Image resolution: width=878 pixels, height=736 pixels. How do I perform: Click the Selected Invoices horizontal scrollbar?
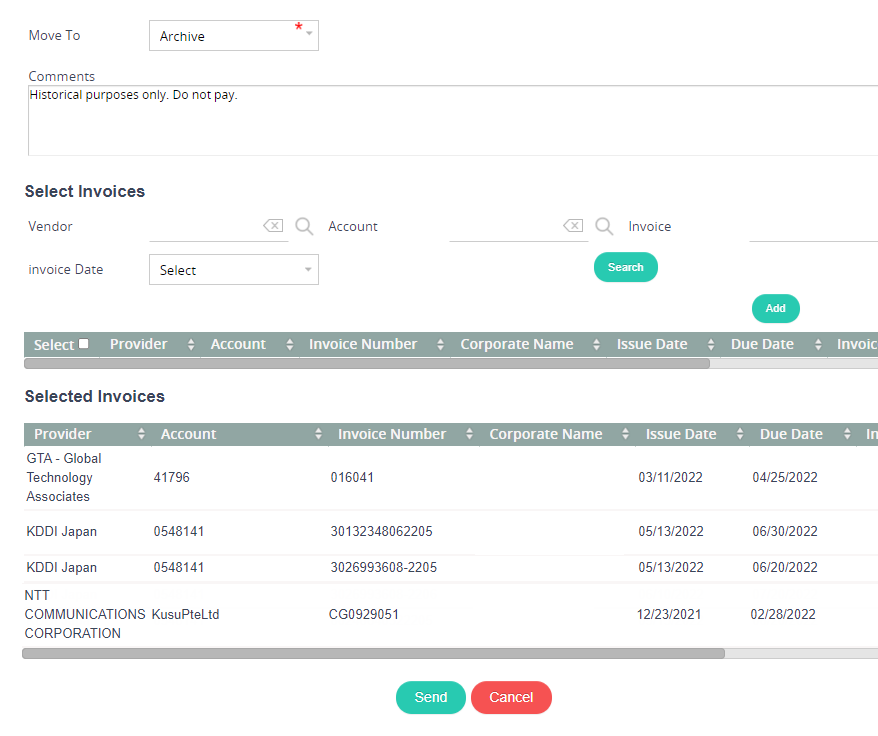click(x=373, y=654)
